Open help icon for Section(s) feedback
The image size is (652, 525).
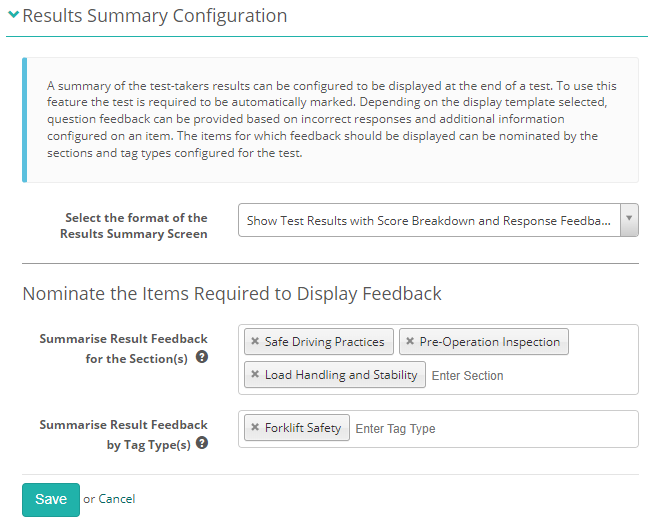[x=202, y=357]
